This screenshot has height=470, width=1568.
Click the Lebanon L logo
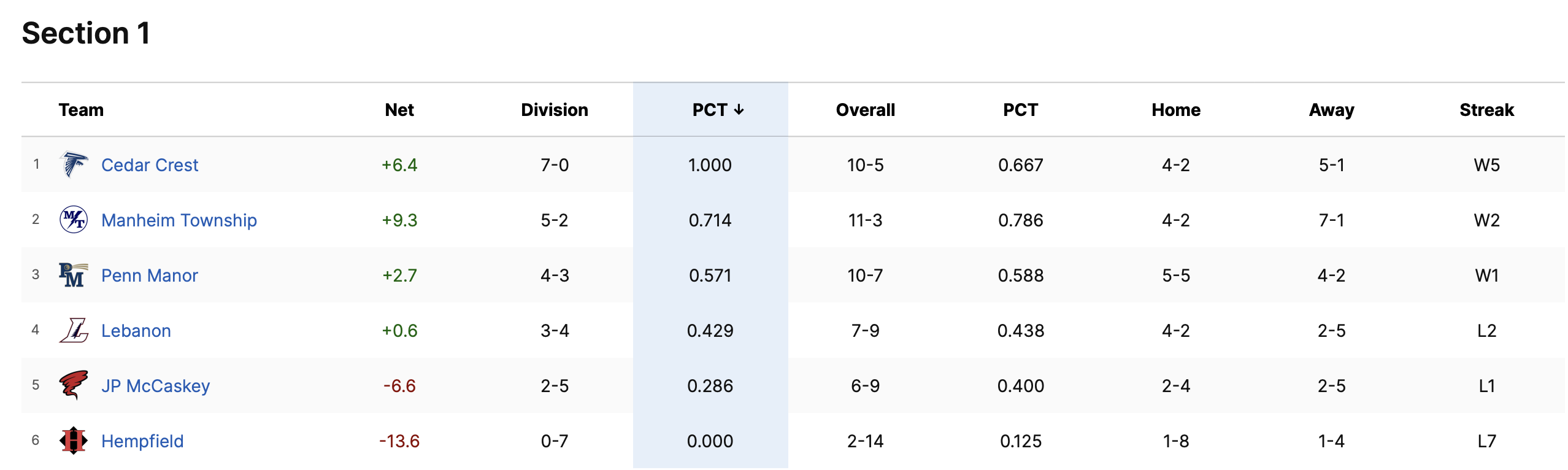coord(74,330)
